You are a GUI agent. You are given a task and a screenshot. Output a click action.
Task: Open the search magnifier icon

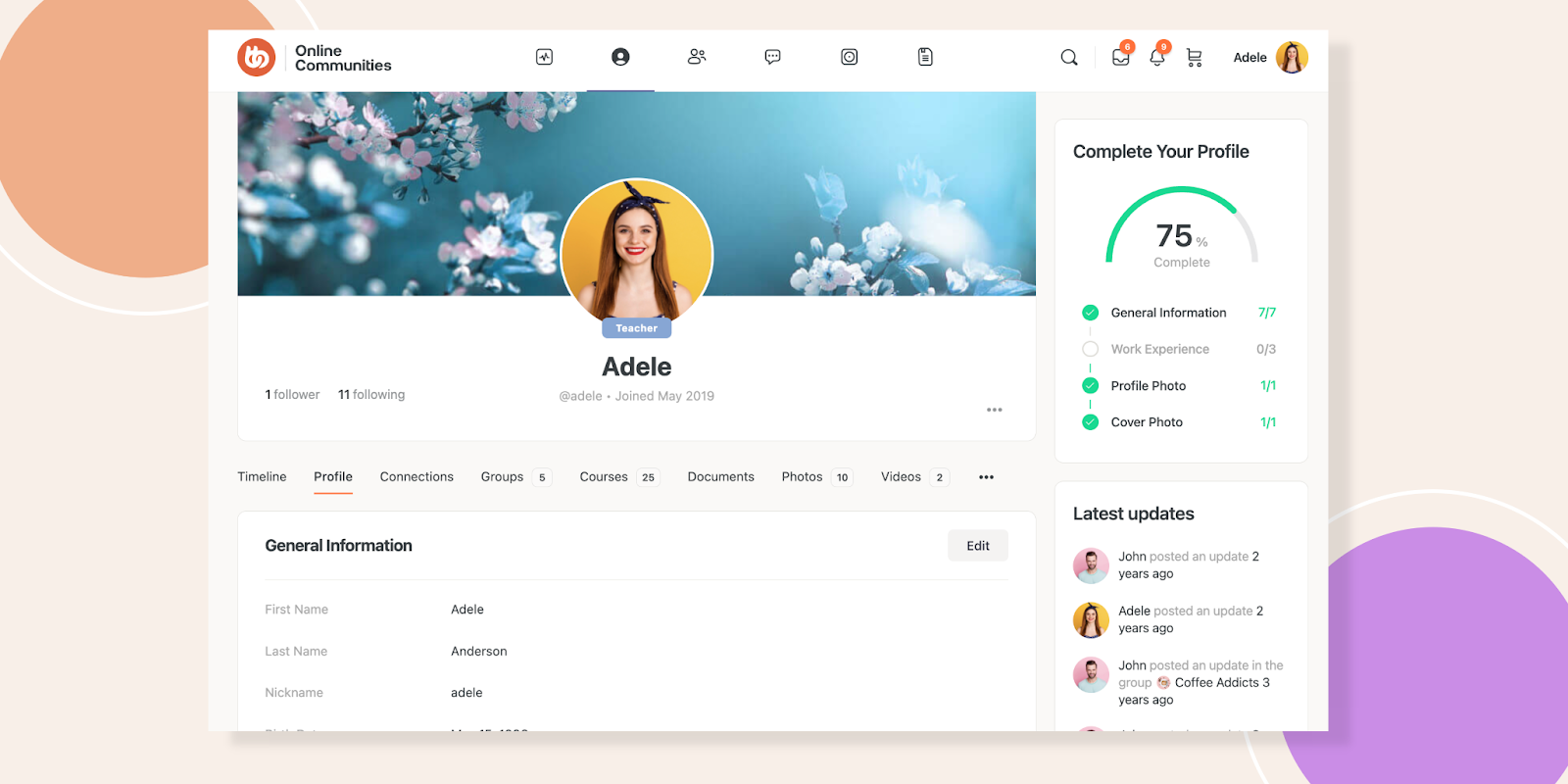(1069, 58)
